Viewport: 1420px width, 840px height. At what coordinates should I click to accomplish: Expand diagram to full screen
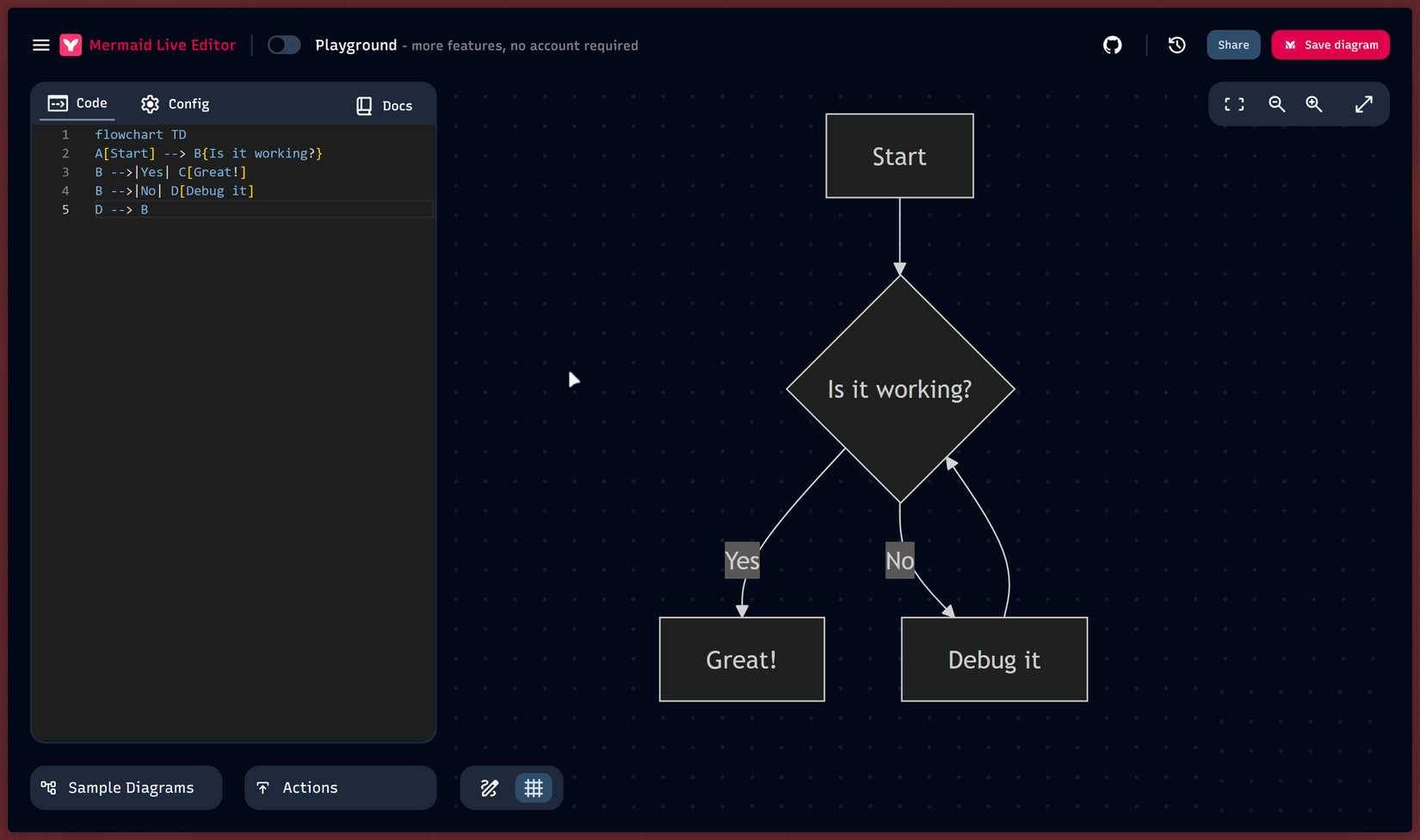pos(1363,104)
